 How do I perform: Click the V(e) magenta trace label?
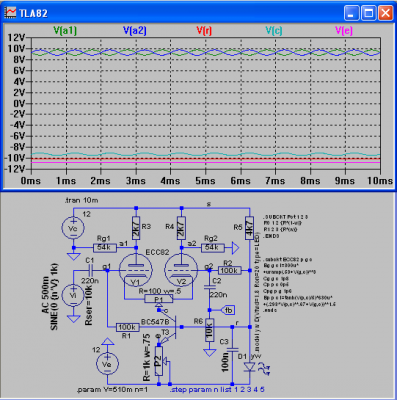(x=344, y=31)
